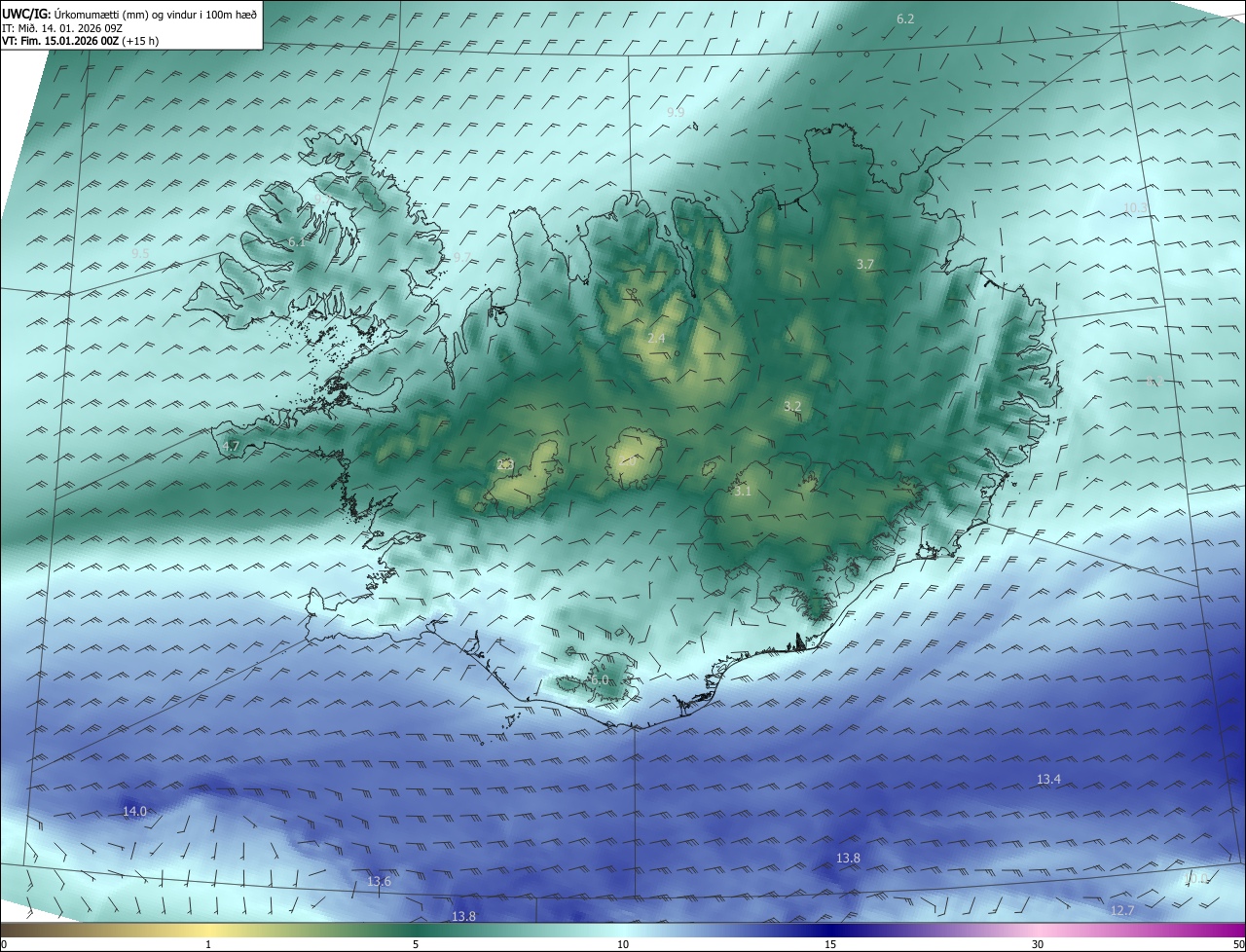The image size is (1246, 952).
Task: Click the initial time 'IT: Mið. 14. 01. 2026 09Z'
Action: pyautogui.click(x=62, y=28)
